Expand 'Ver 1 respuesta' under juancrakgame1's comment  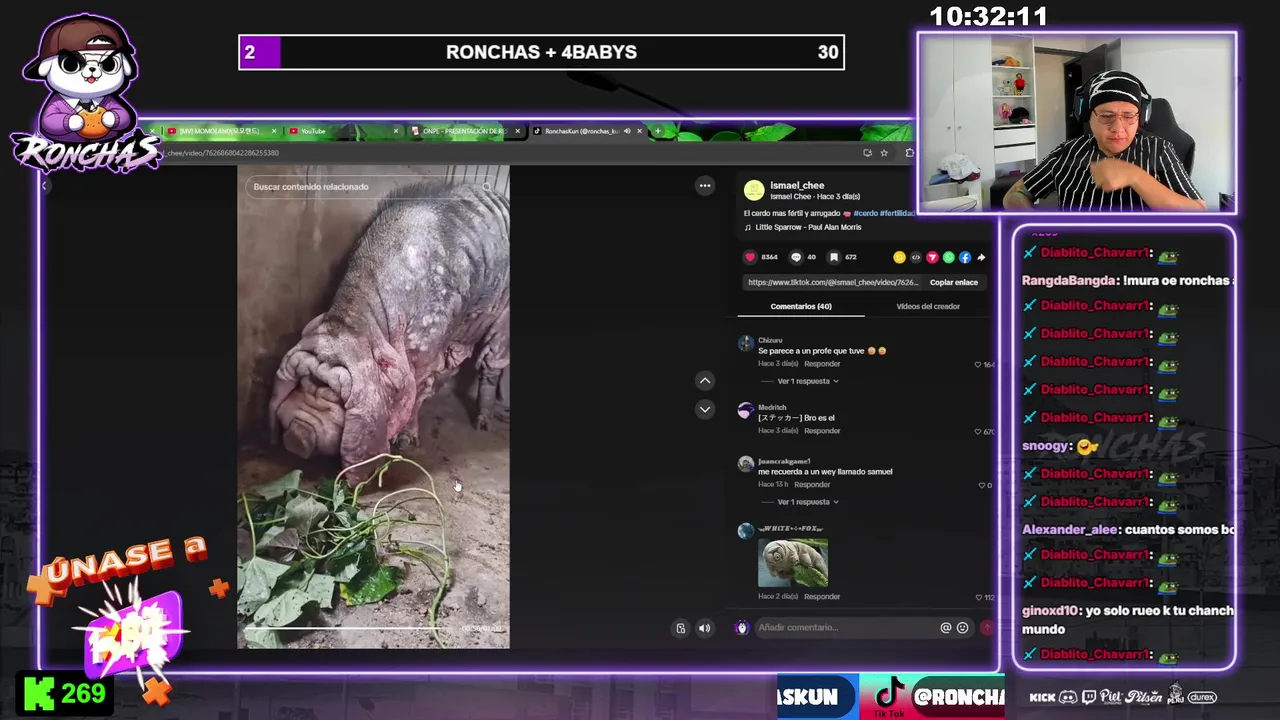pos(808,502)
